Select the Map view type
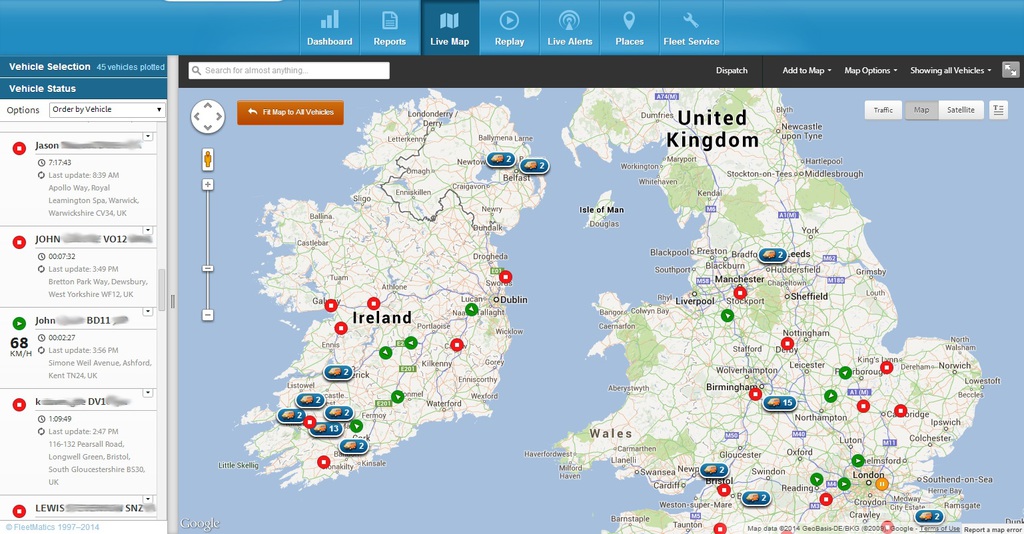This screenshot has height=534, width=1024. pos(921,110)
